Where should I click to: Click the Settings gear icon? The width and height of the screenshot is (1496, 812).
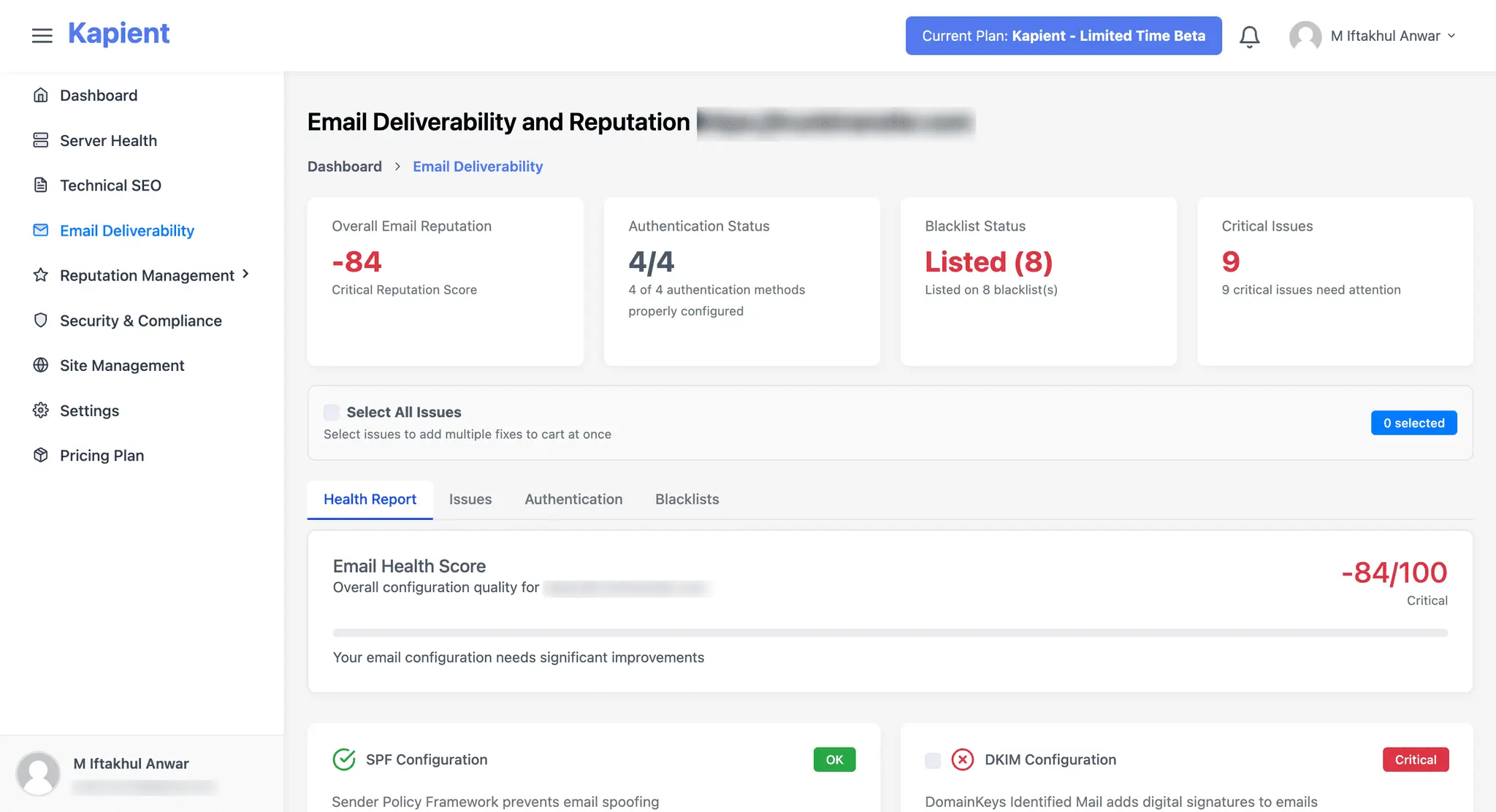coord(41,410)
